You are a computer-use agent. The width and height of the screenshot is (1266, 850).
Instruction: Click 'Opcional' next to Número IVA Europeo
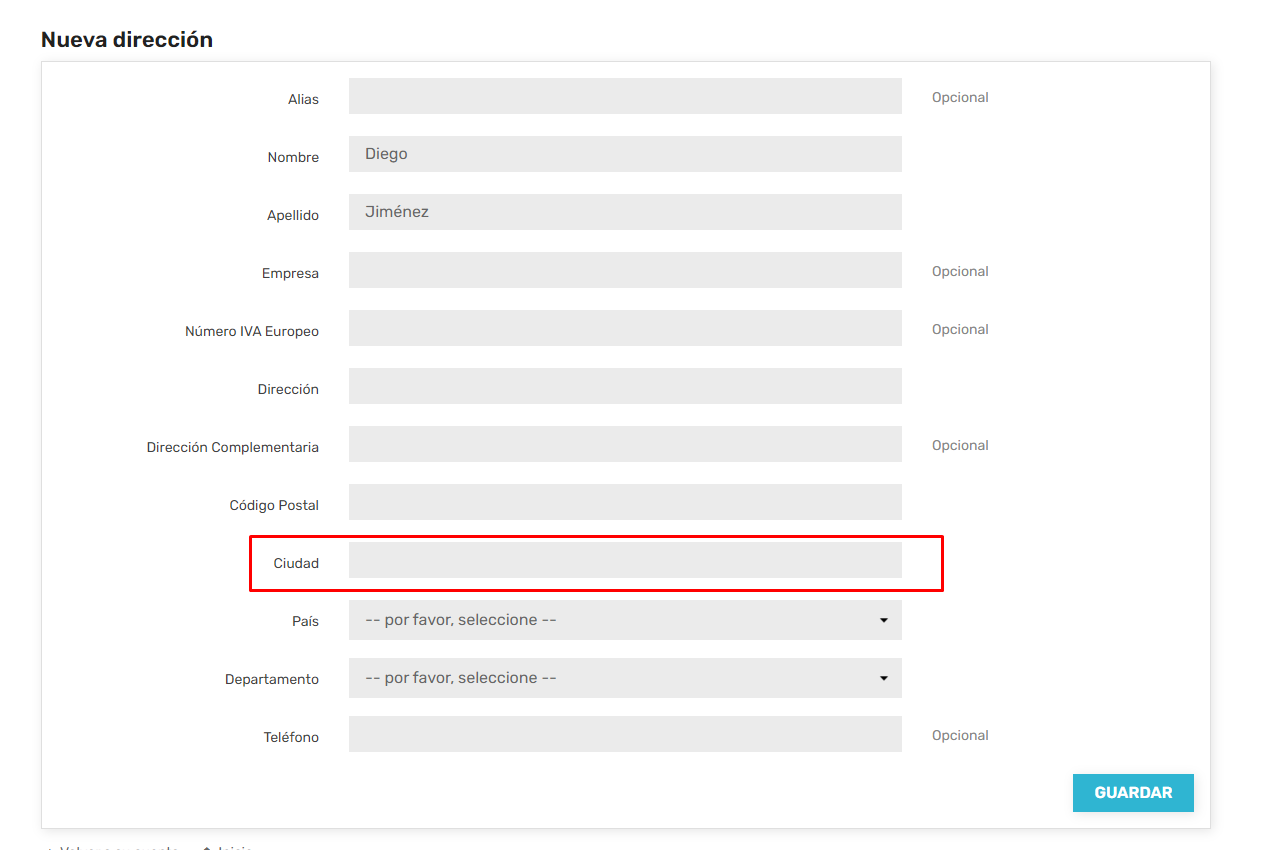point(960,329)
